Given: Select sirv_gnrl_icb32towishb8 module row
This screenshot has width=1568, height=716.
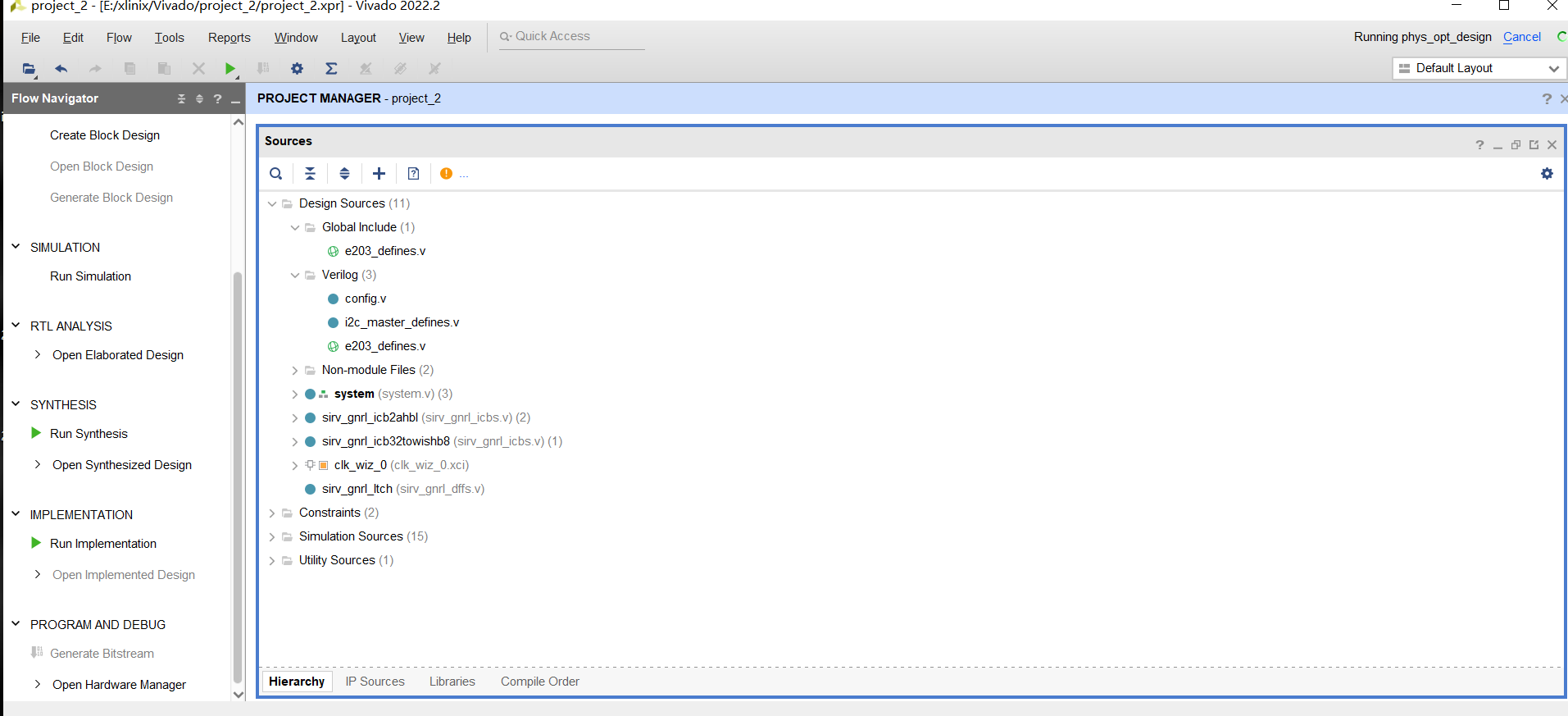Looking at the screenshot, I should coord(433,441).
